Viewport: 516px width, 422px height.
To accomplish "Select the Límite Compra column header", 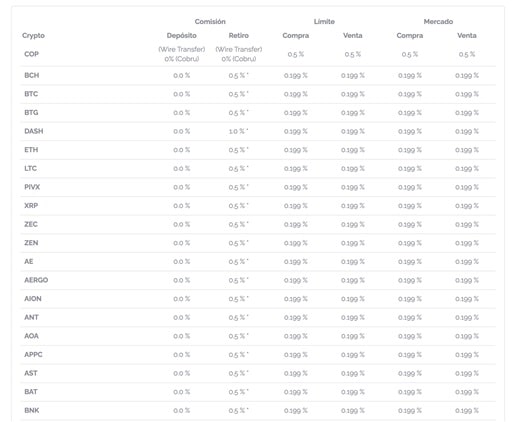I will tap(296, 36).
